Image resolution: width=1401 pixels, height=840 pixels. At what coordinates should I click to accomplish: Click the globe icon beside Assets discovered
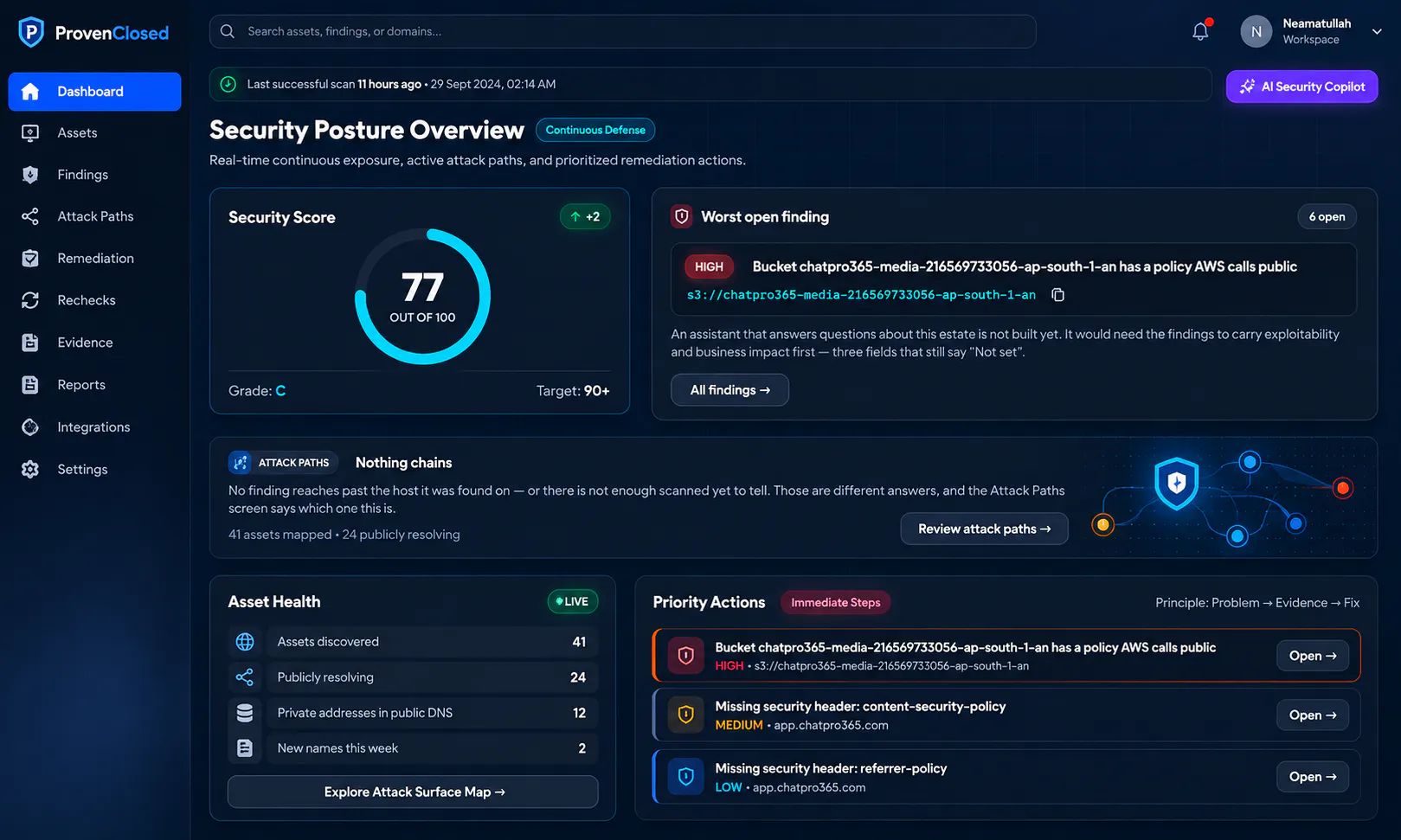pyautogui.click(x=245, y=642)
